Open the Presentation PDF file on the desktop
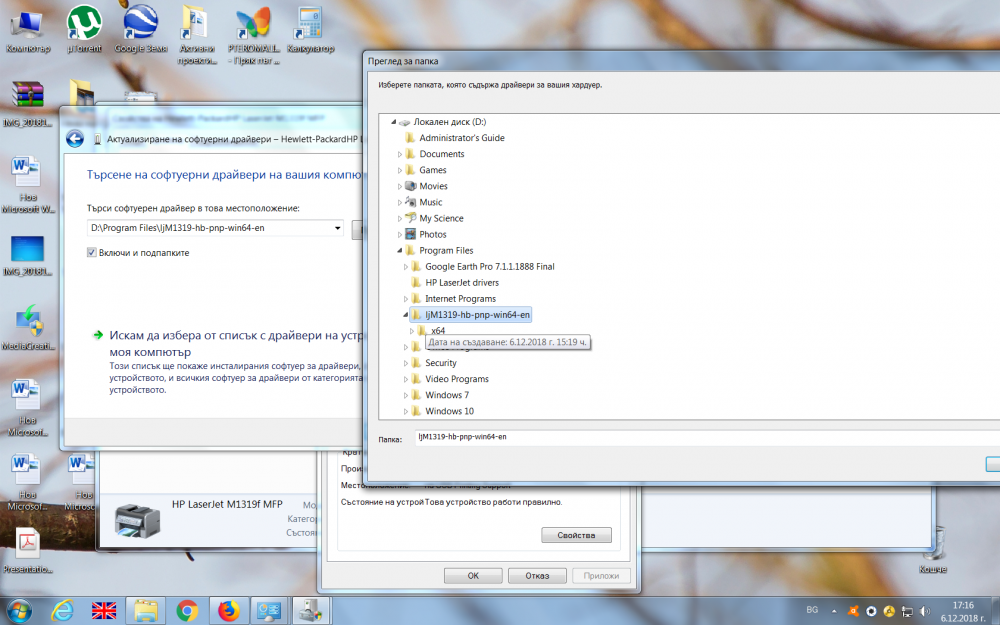The height and width of the screenshot is (625, 1000). [x=27, y=551]
